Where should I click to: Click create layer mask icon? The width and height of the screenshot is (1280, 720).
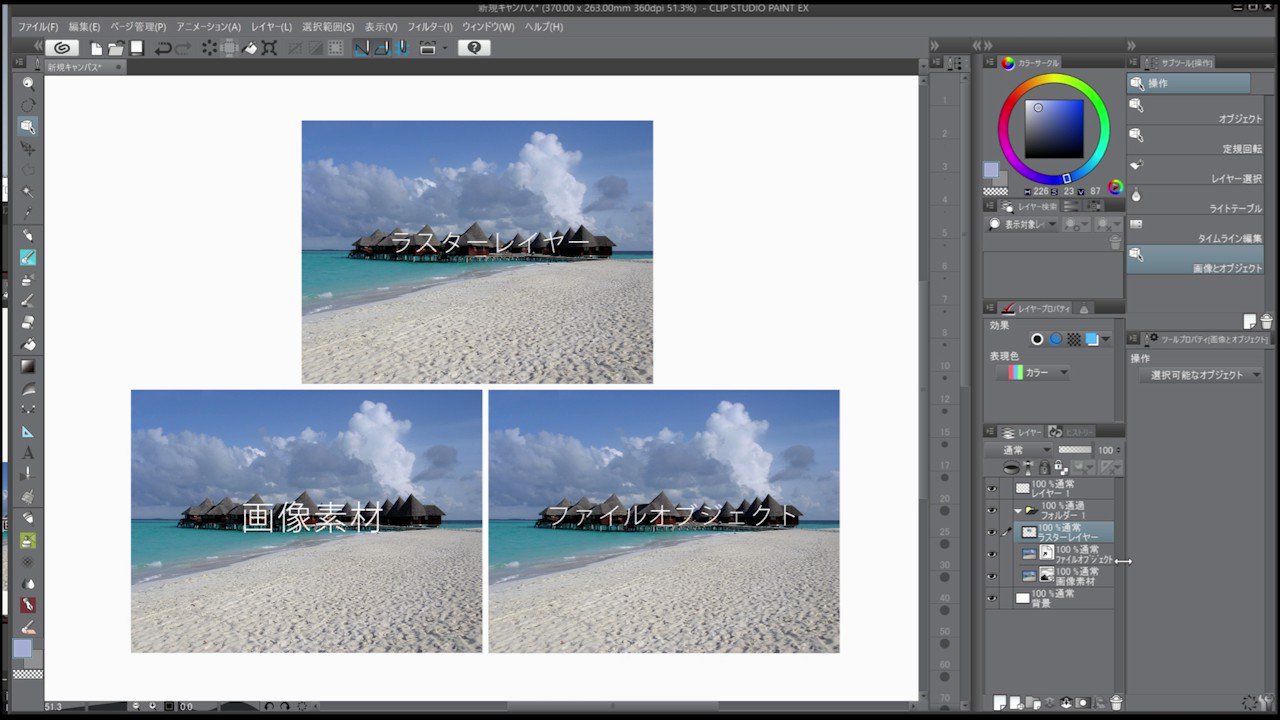[x=1082, y=703]
